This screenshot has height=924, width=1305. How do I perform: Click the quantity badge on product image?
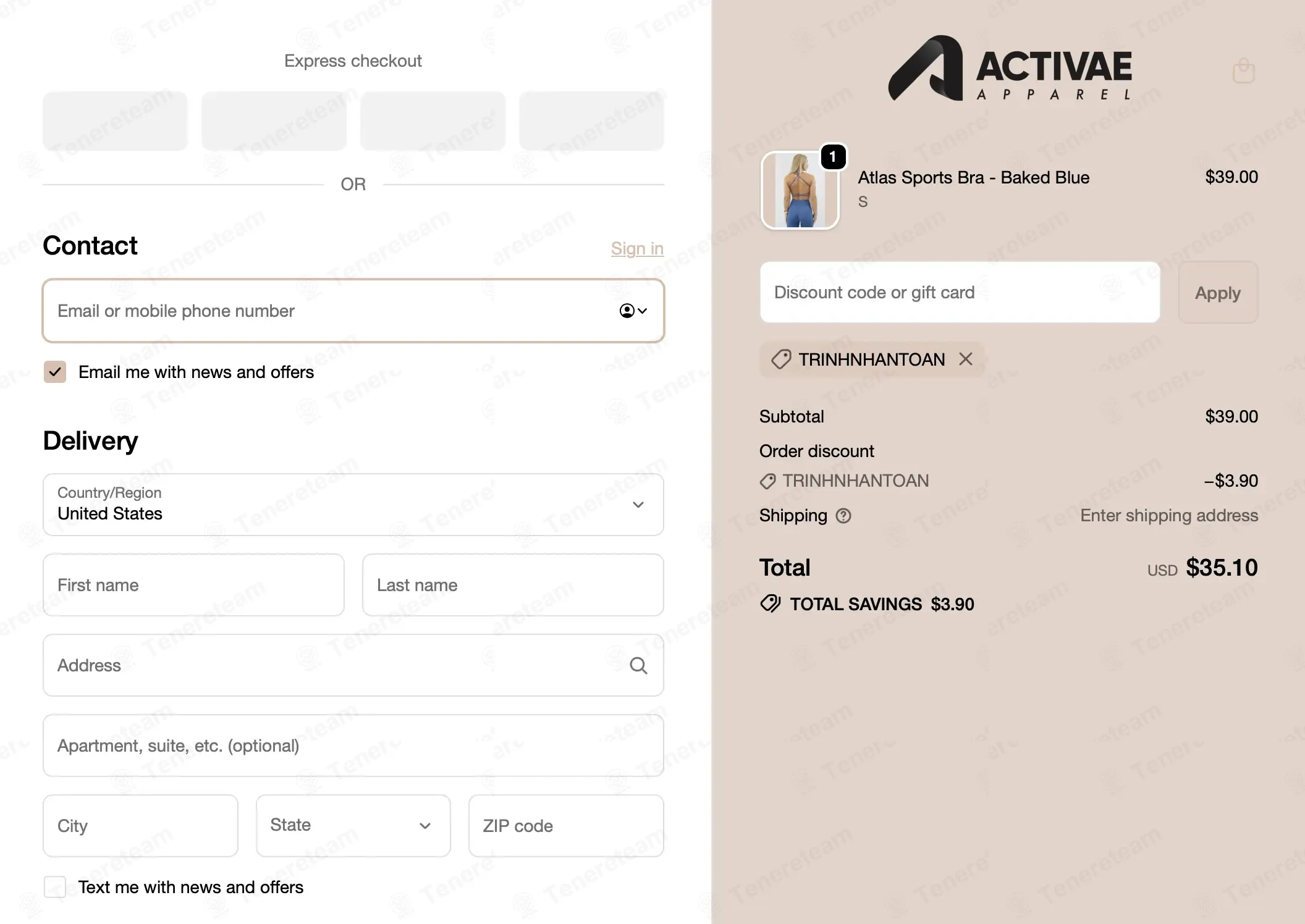click(x=833, y=157)
